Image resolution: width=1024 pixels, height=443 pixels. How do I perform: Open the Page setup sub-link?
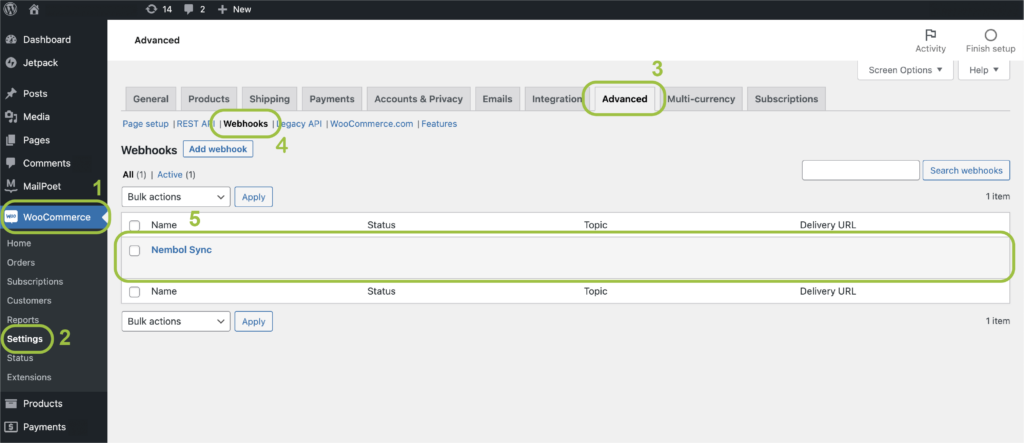pos(146,123)
